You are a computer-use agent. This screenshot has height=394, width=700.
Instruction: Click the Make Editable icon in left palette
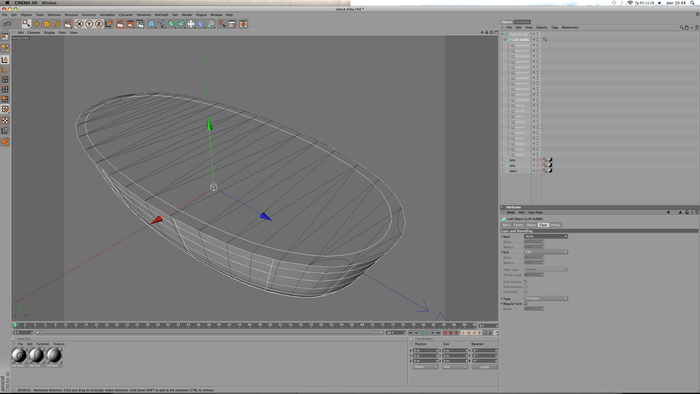pyautogui.click(x=5, y=37)
